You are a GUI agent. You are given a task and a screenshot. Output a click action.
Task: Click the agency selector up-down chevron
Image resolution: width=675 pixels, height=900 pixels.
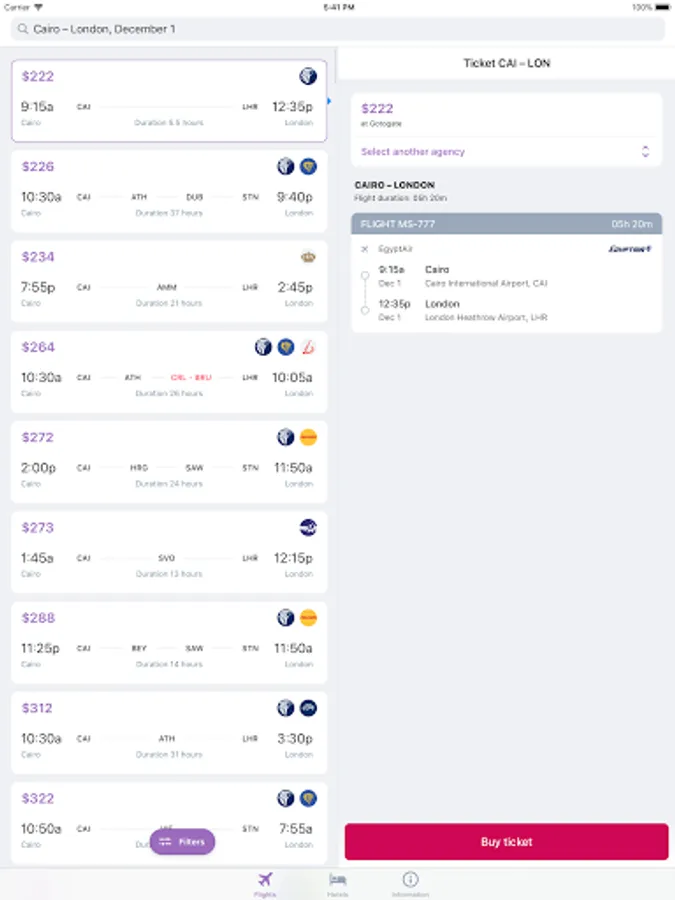pyautogui.click(x=645, y=152)
